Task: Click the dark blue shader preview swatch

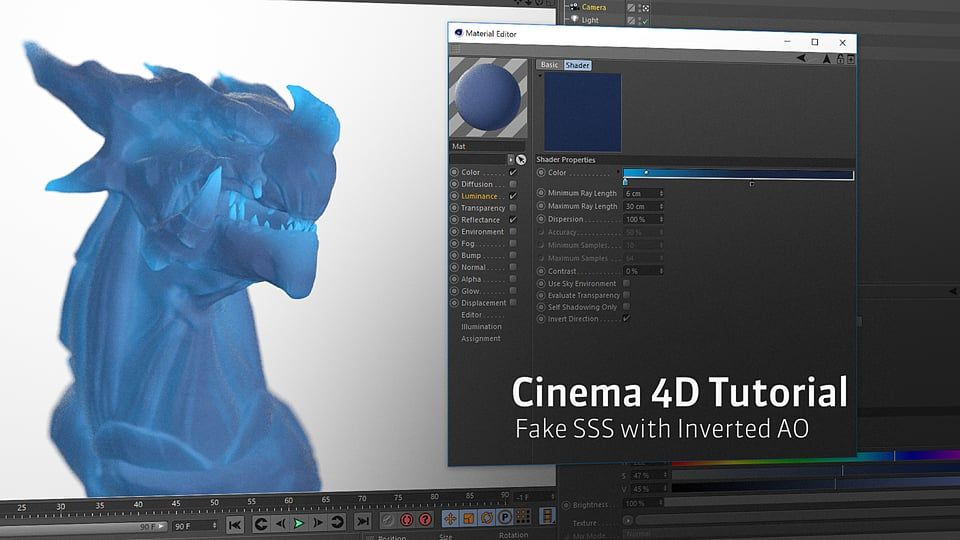Action: (582, 112)
